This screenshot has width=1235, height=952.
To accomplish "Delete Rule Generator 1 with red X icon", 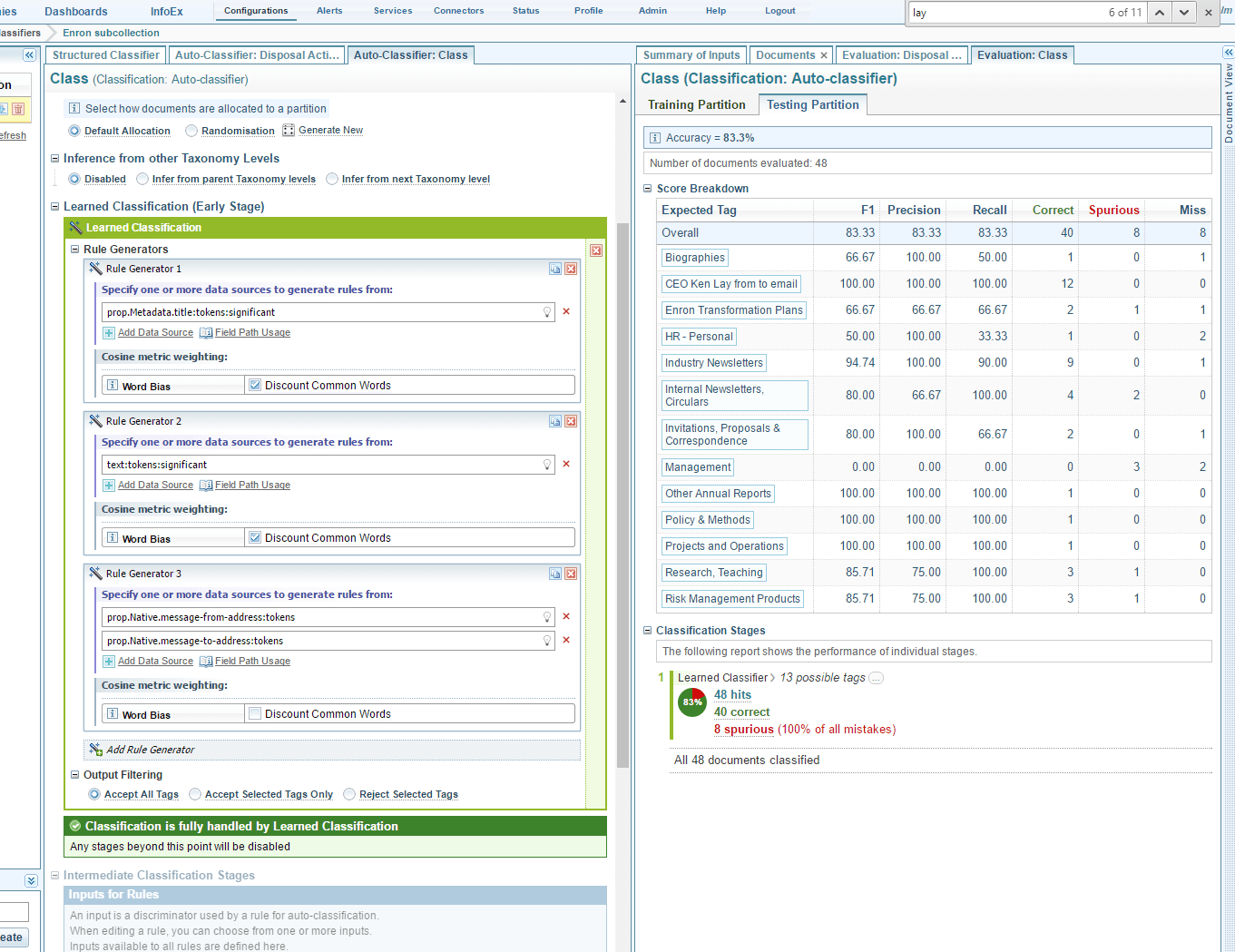I will [x=571, y=269].
